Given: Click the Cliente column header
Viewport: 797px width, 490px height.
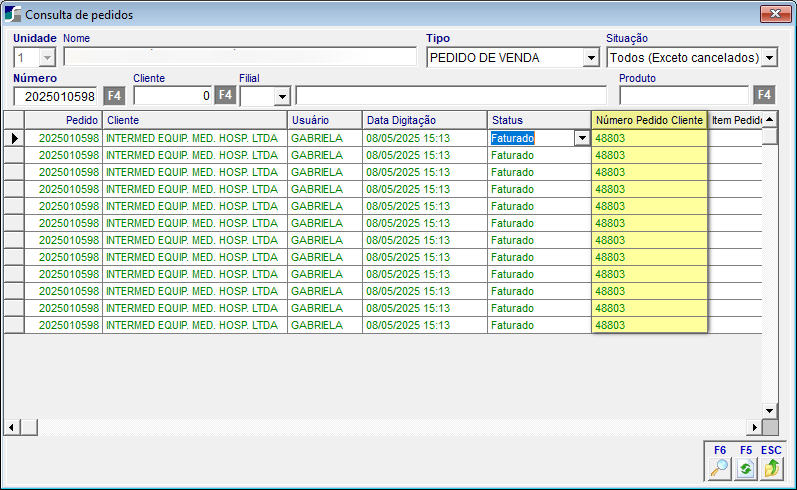Looking at the screenshot, I should [194, 120].
